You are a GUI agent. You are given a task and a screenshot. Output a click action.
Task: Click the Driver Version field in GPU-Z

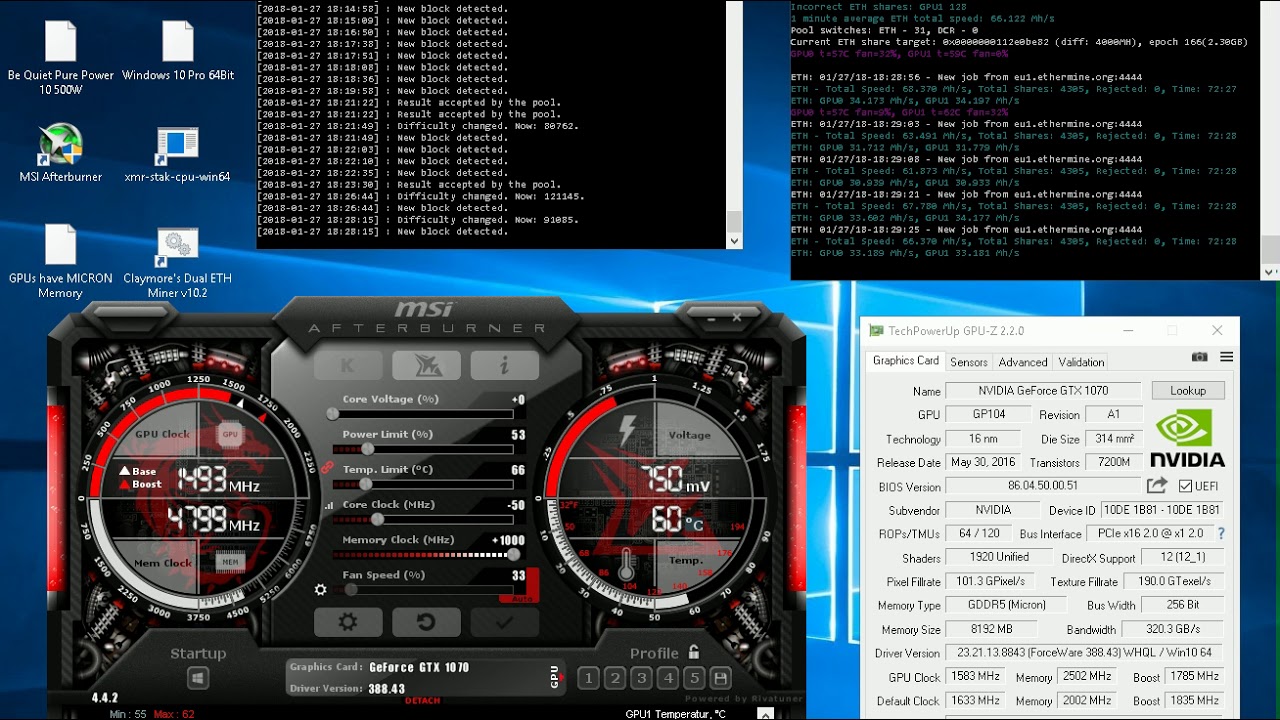pyautogui.click(x=1086, y=653)
